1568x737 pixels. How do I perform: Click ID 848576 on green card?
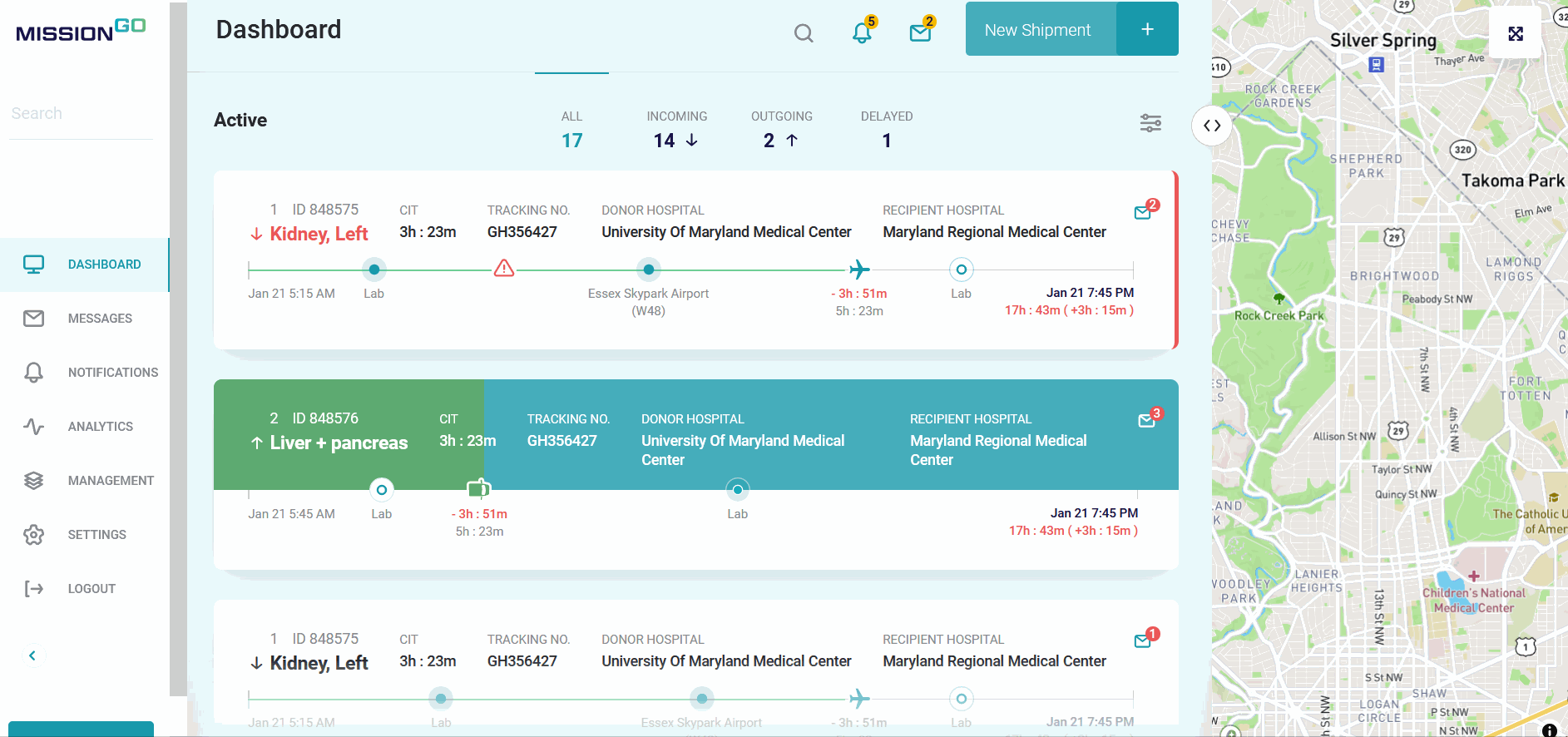[325, 418]
